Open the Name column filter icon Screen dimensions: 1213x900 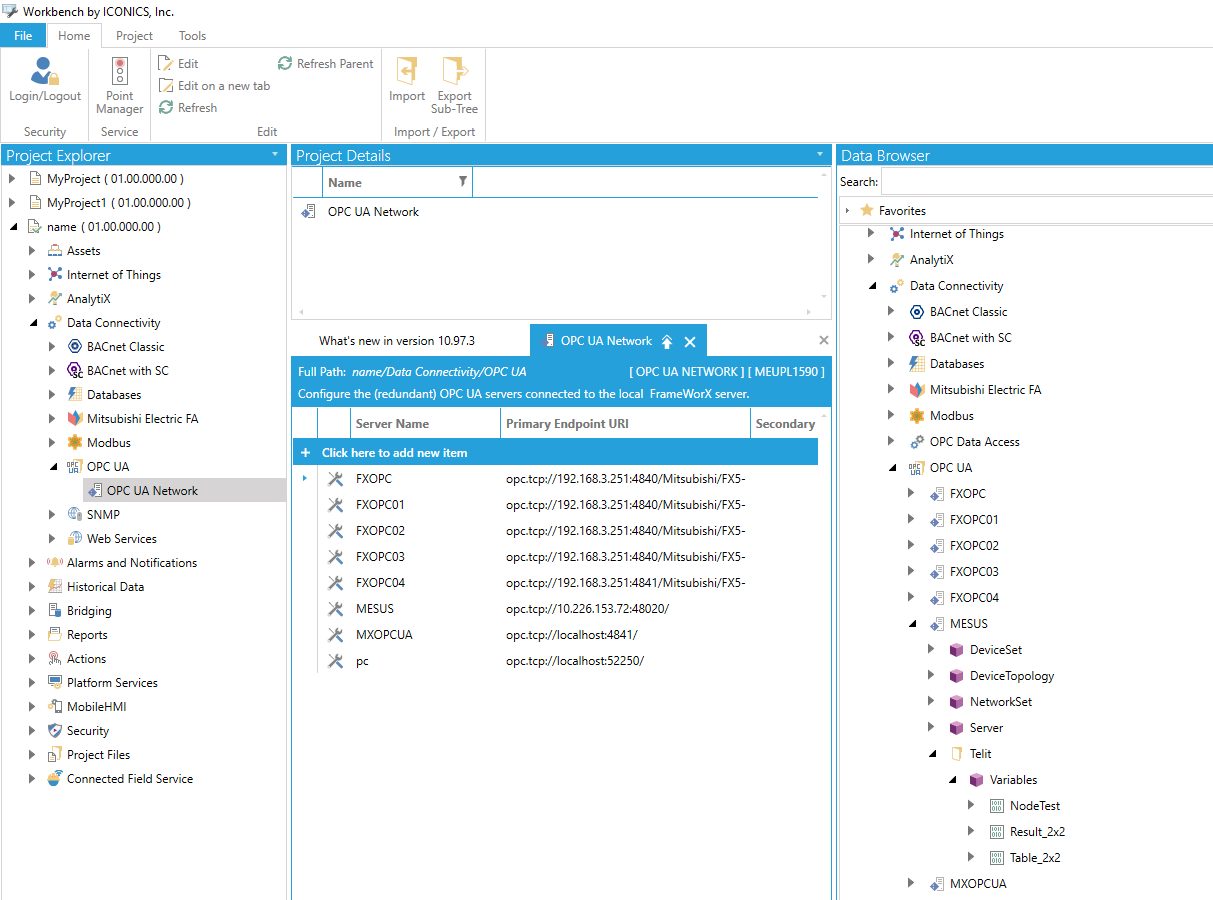(x=462, y=182)
